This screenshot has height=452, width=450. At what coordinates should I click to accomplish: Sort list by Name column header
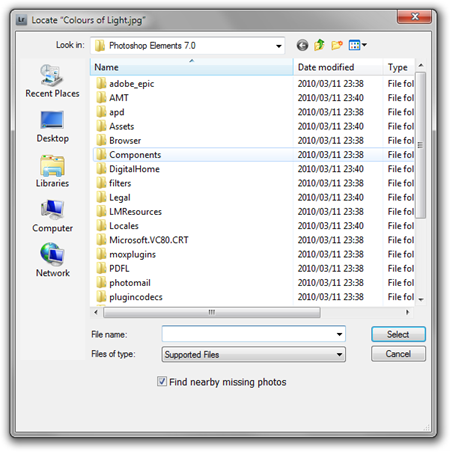click(192, 67)
